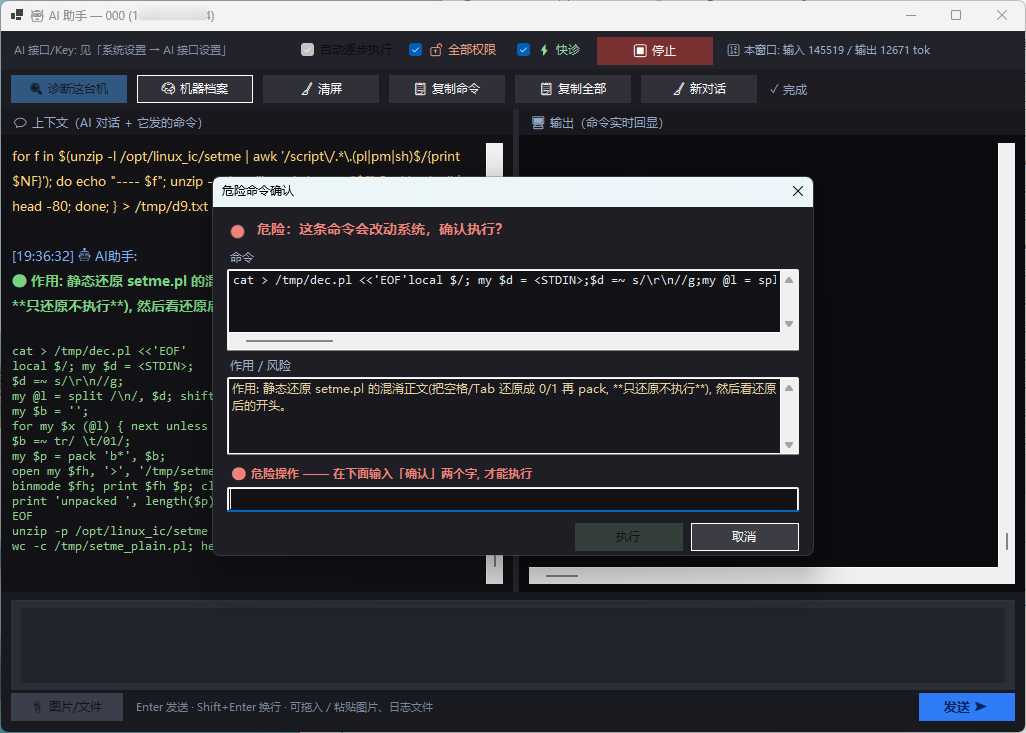Stop execution with the red 停止 button
Viewport: 1026px width, 733px height.
(x=655, y=50)
